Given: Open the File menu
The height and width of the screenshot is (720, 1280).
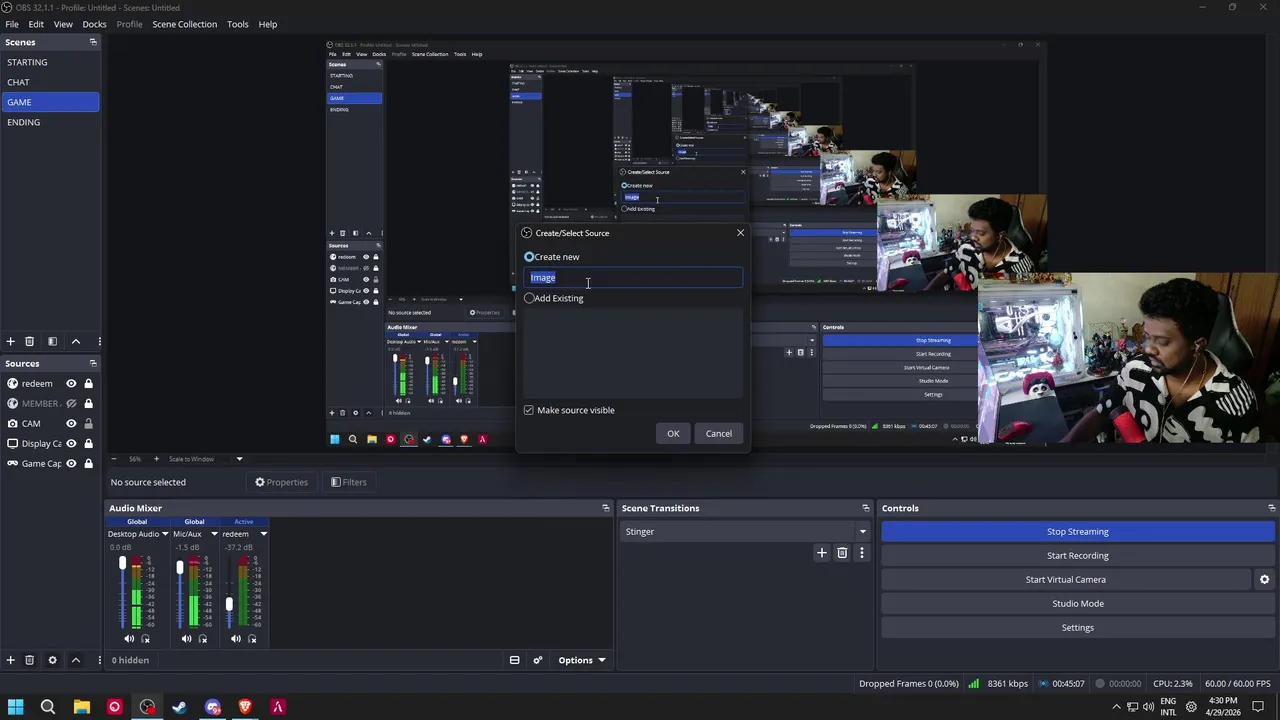Looking at the screenshot, I should click(12, 24).
